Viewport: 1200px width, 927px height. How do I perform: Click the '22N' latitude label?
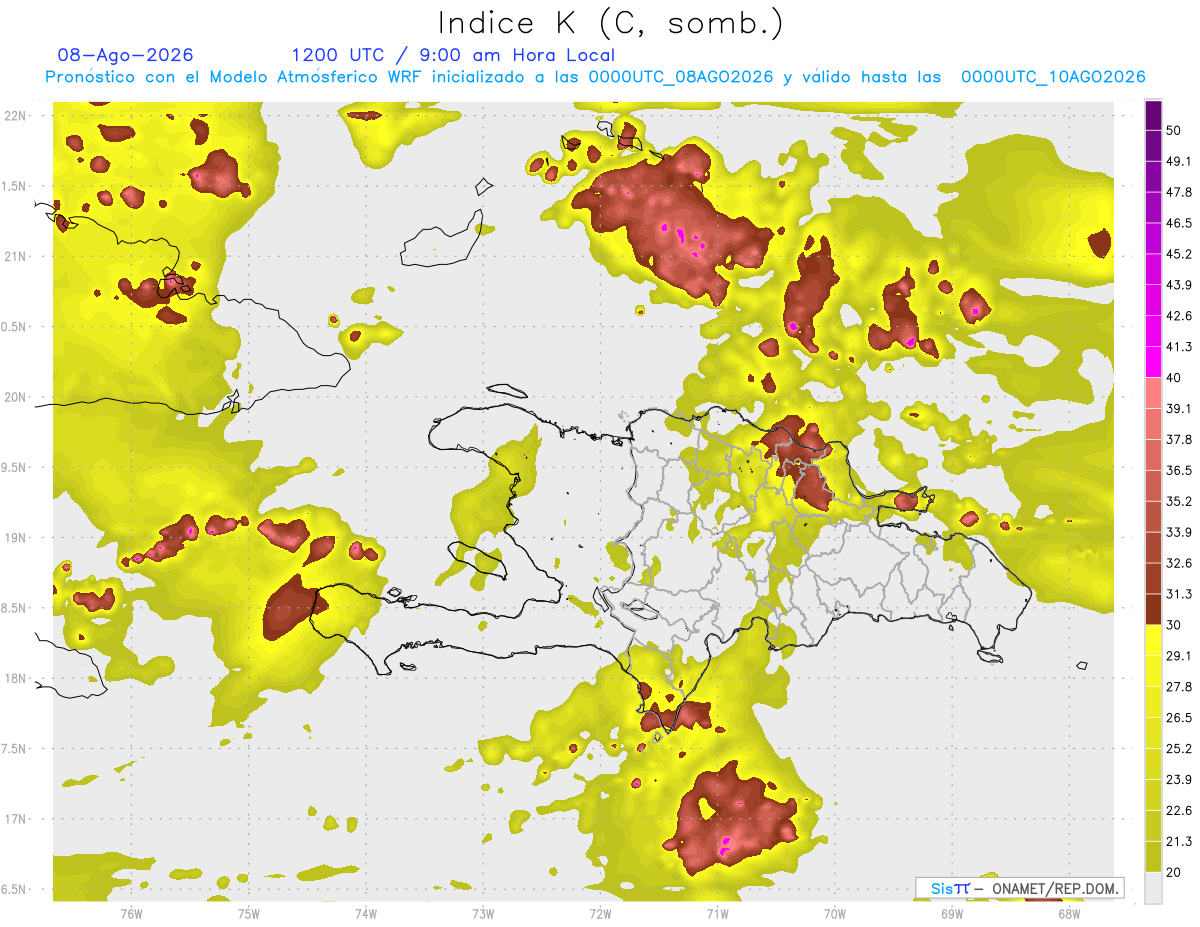pos(15,115)
